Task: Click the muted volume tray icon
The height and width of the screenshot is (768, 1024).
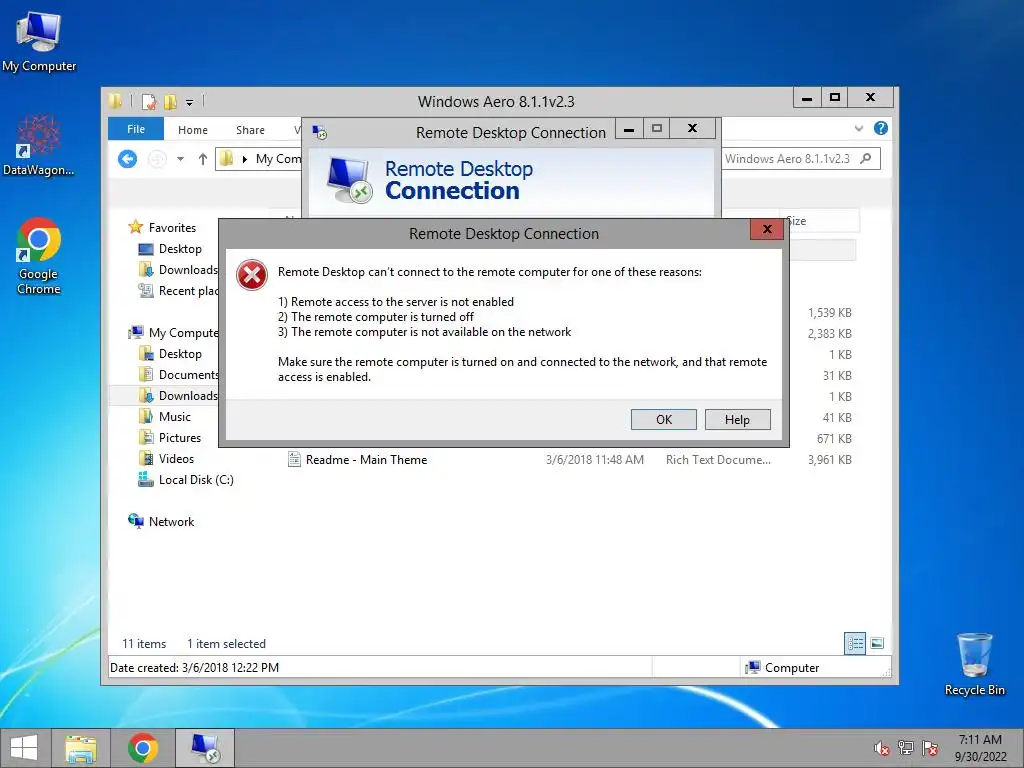Action: [882, 748]
